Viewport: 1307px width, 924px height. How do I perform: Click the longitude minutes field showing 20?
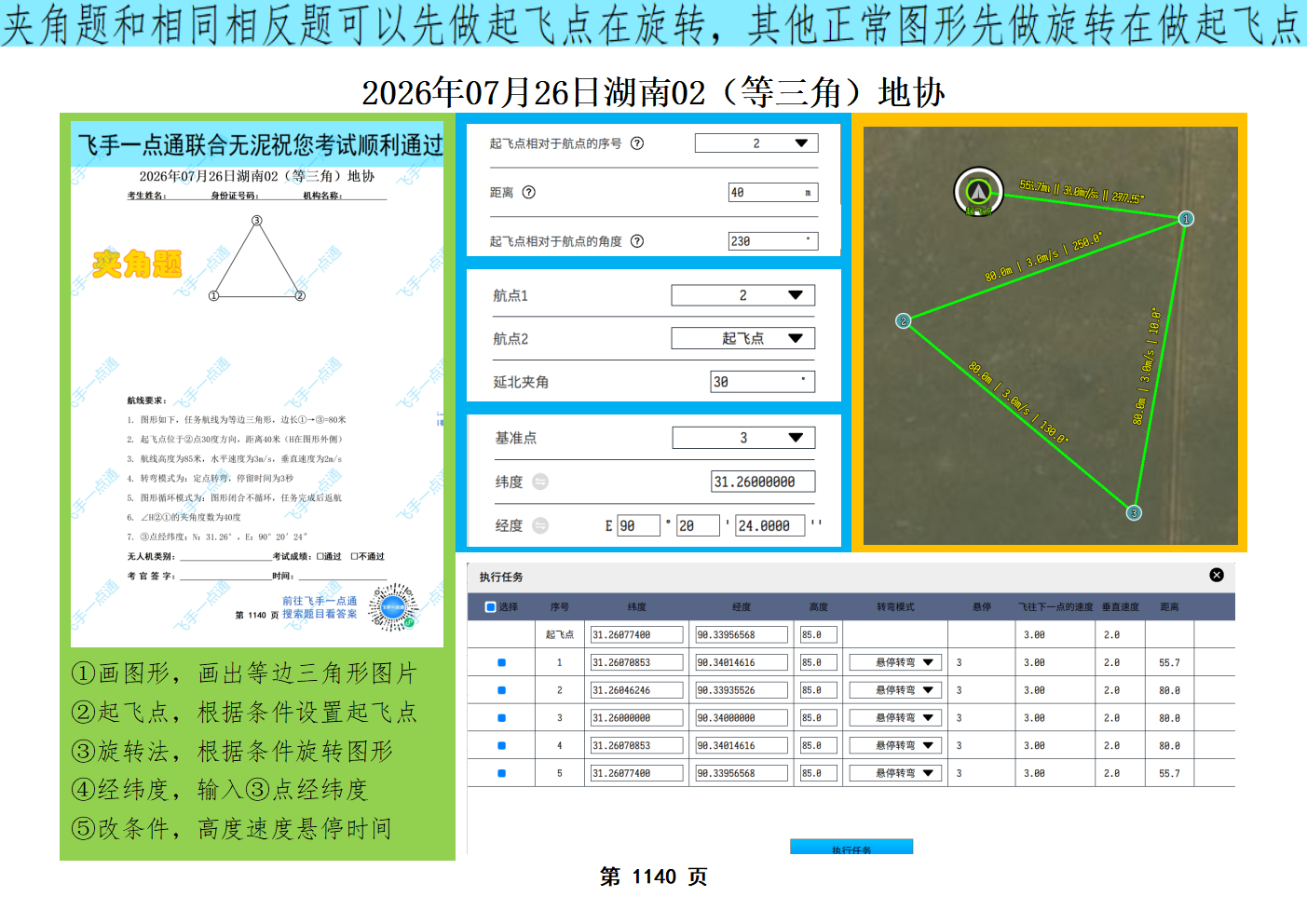[699, 525]
